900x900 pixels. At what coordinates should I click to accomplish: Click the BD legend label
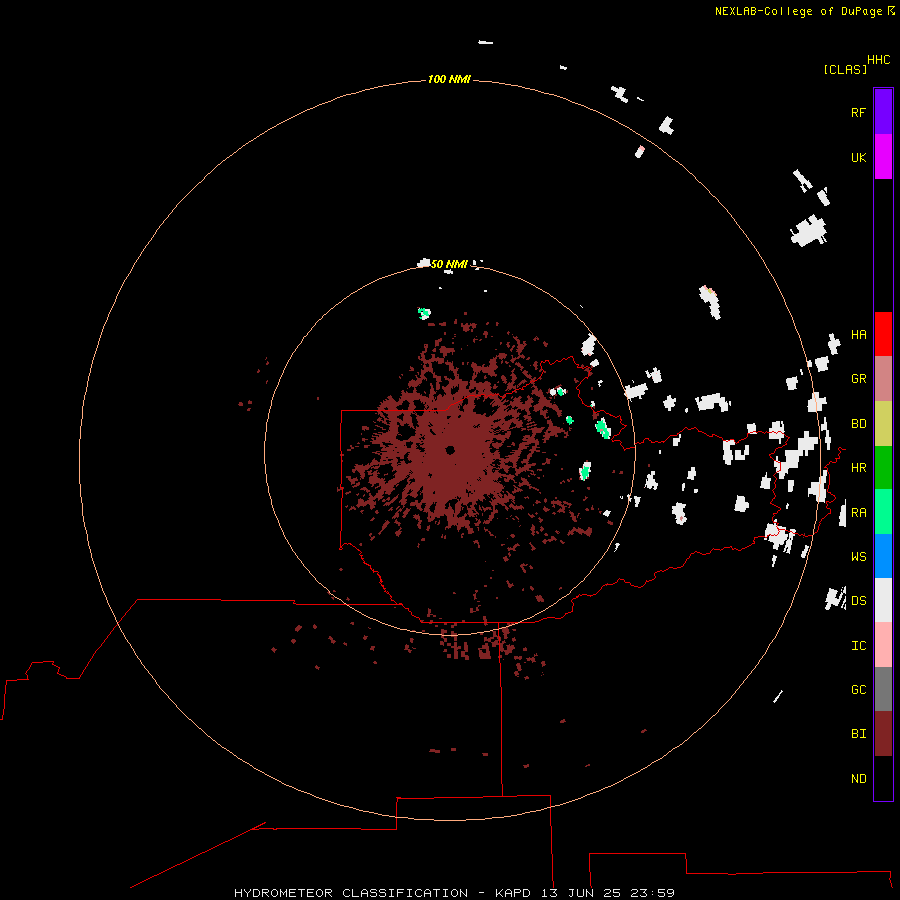(x=858, y=424)
